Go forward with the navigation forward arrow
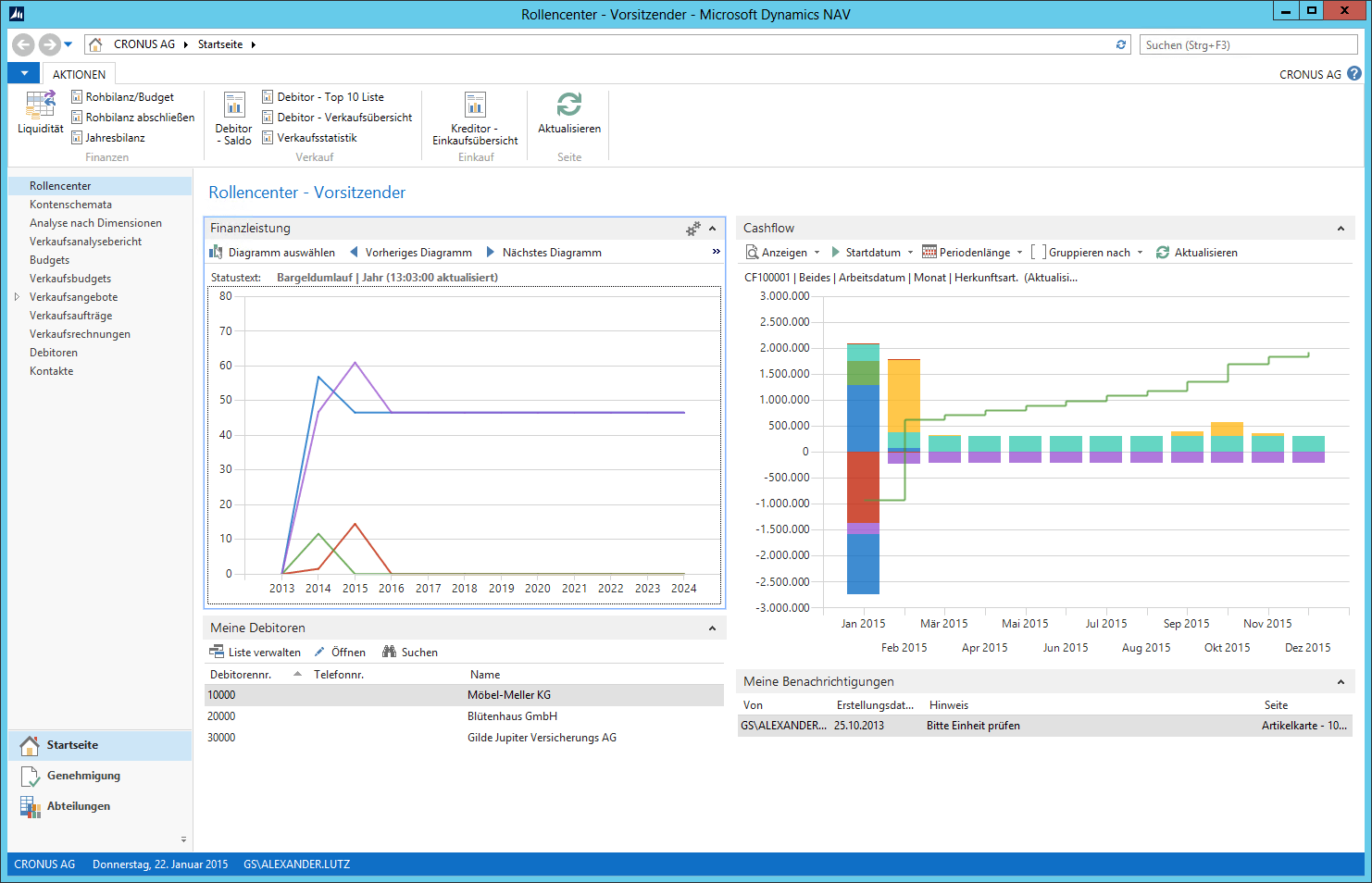 click(x=50, y=44)
